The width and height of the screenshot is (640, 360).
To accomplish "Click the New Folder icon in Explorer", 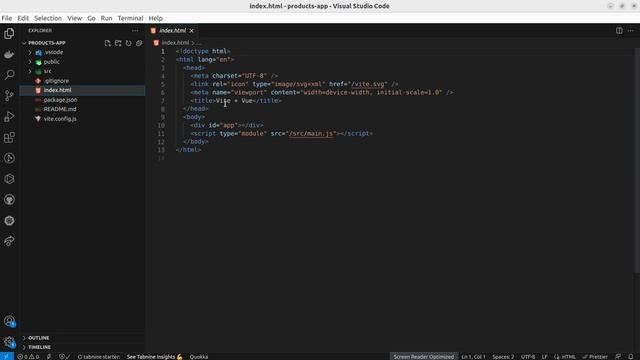I will coord(118,43).
